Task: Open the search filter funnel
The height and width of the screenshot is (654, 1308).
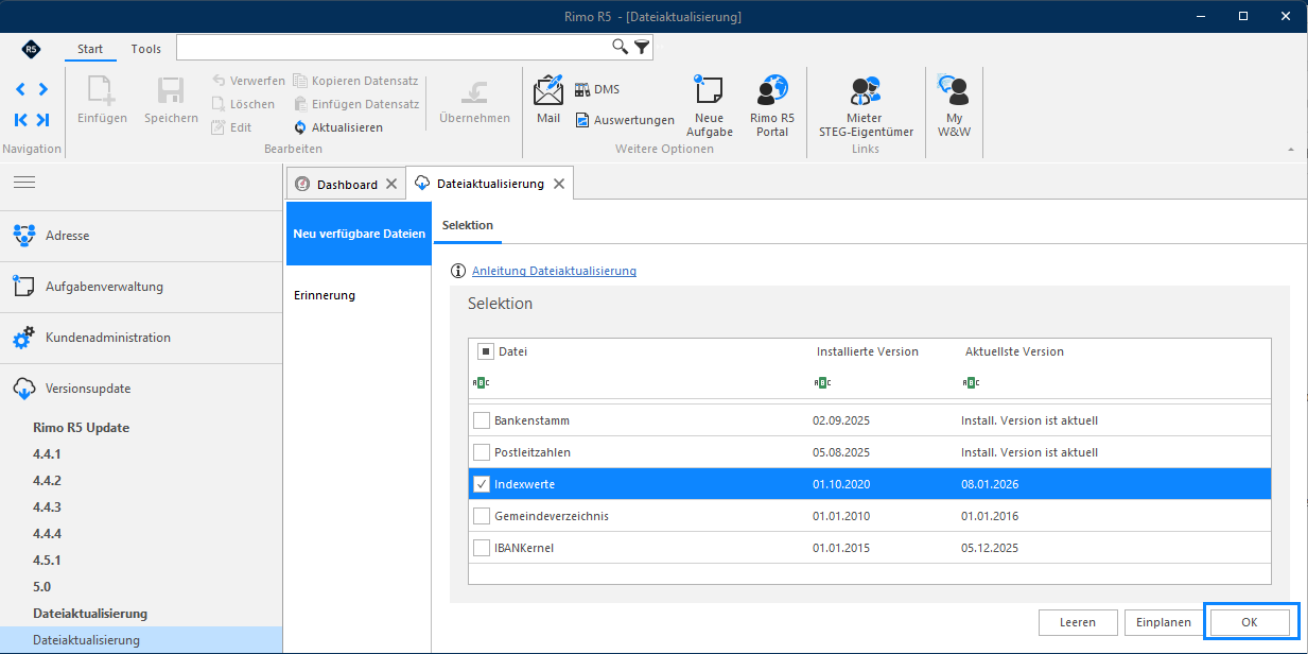Action: [x=642, y=47]
